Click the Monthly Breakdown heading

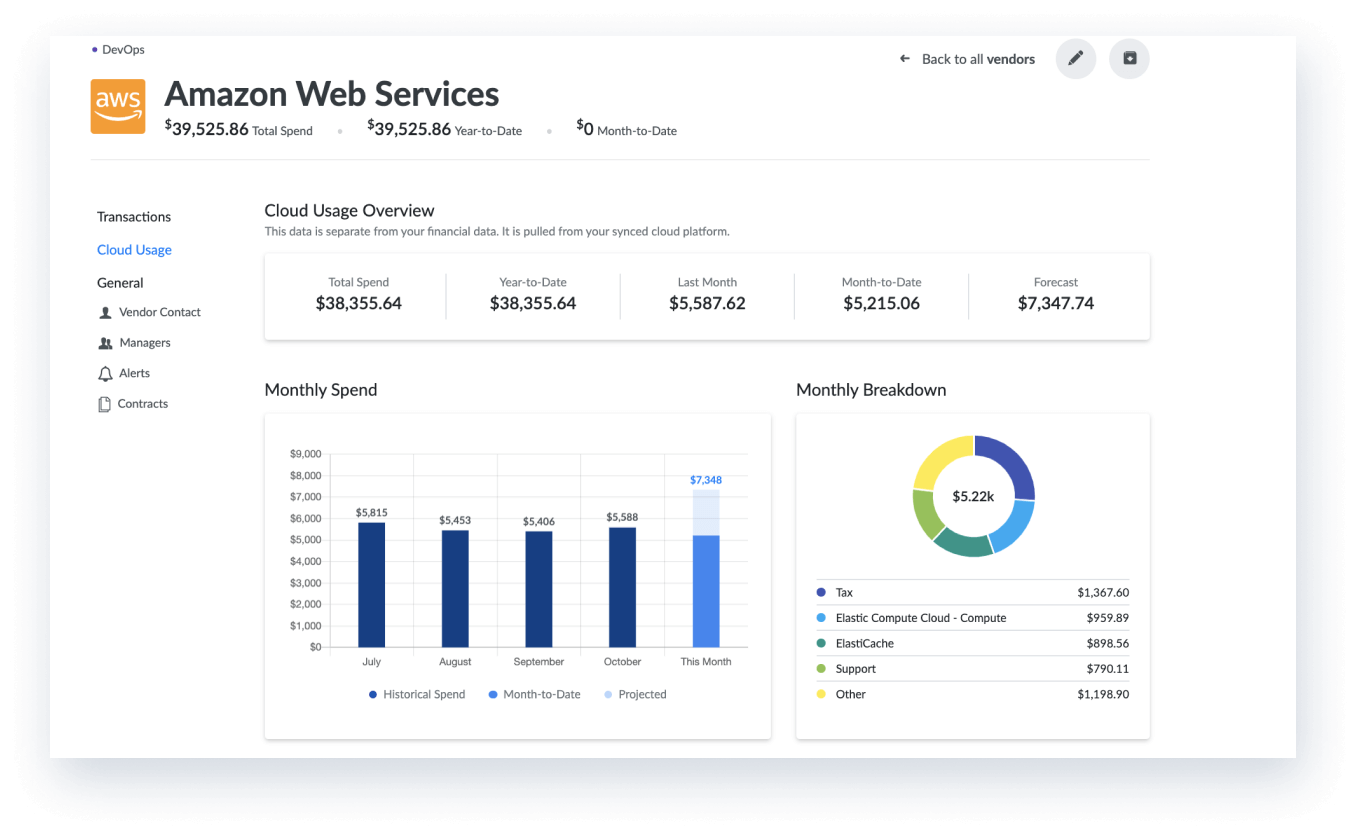click(x=871, y=390)
